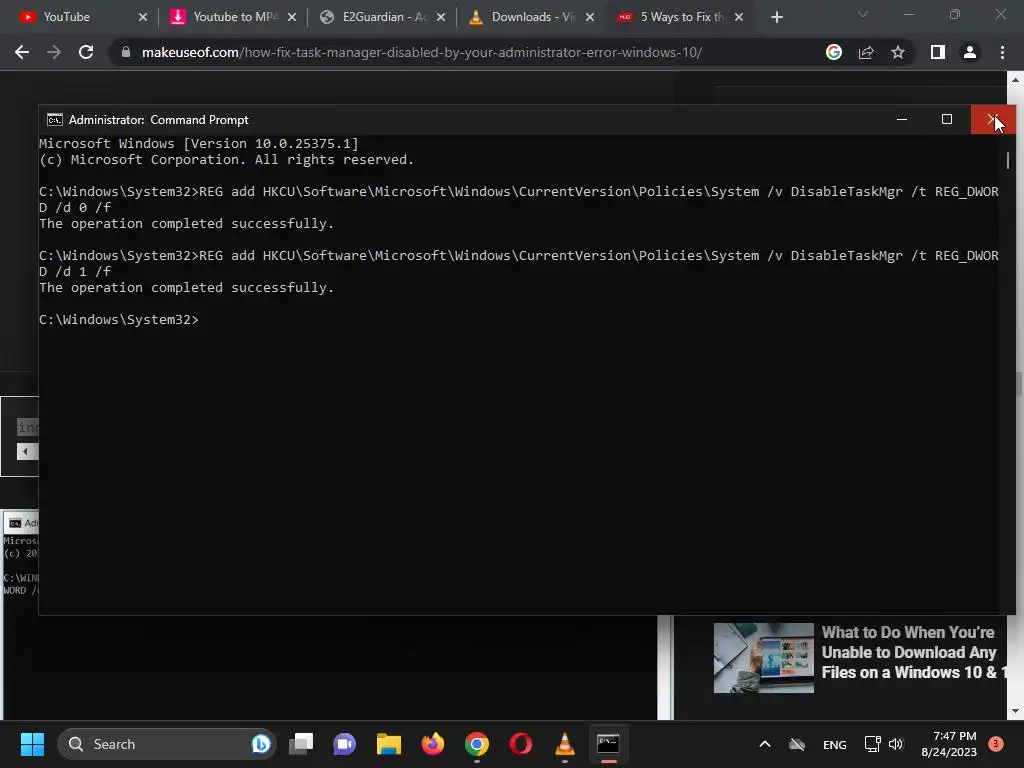Go back to previous page
Viewport: 1024px width, 768px height.
click(x=22, y=52)
